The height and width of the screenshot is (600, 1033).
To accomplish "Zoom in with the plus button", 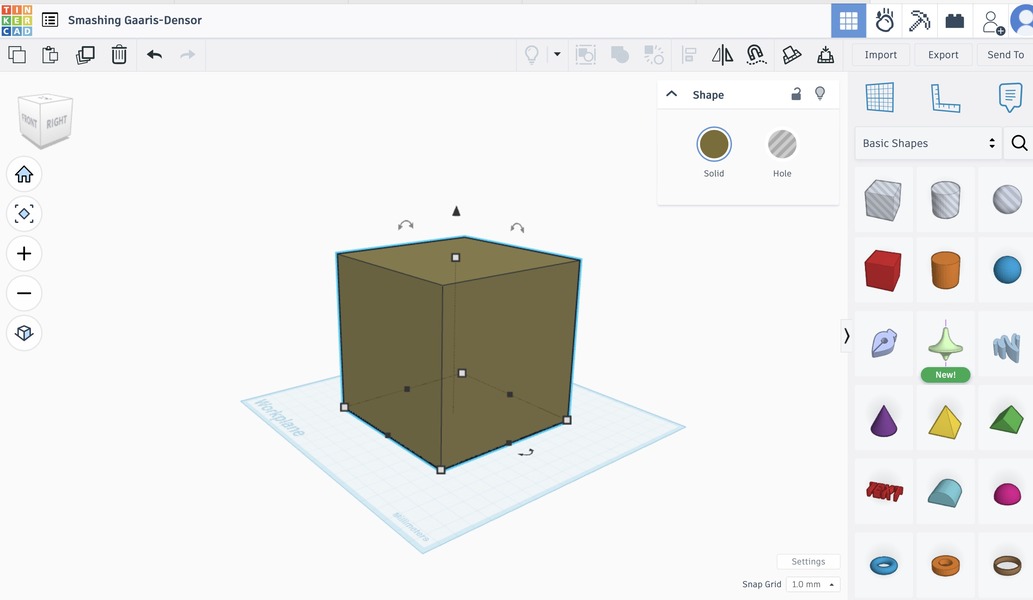I will [x=24, y=254].
